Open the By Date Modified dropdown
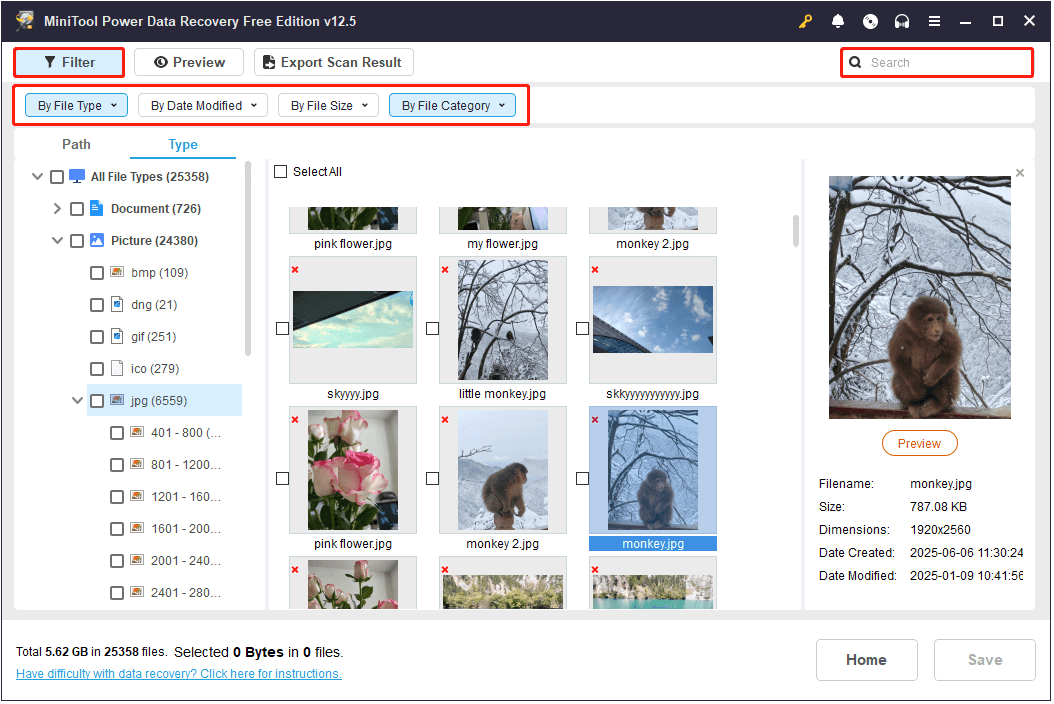This screenshot has width=1054, height=704. pyautogui.click(x=202, y=105)
